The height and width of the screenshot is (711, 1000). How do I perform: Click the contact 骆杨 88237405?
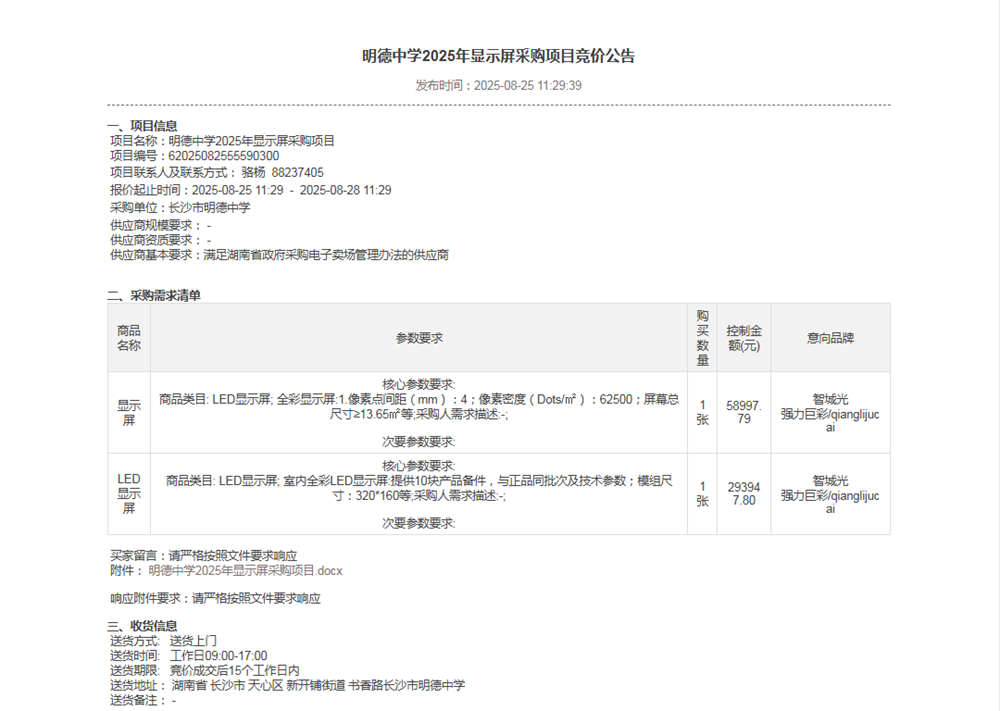point(283,173)
